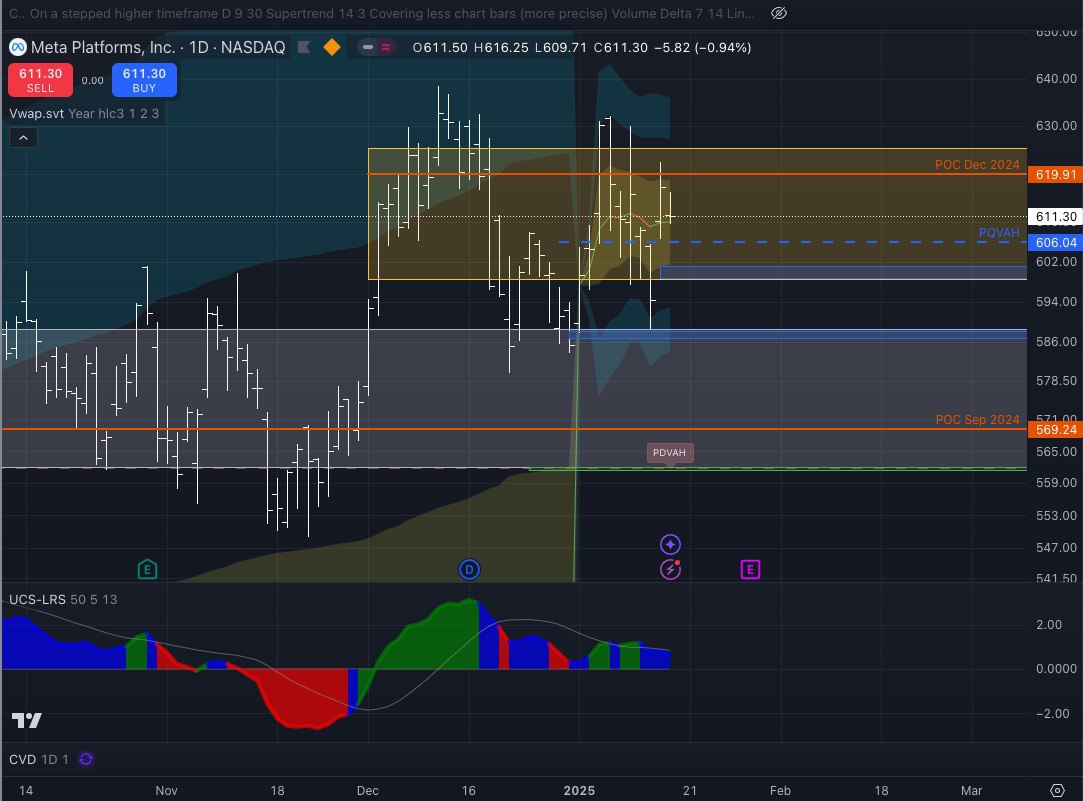Open chart settings gear in time axis
Viewport: 1083px width, 801px height.
coord(1056,790)
